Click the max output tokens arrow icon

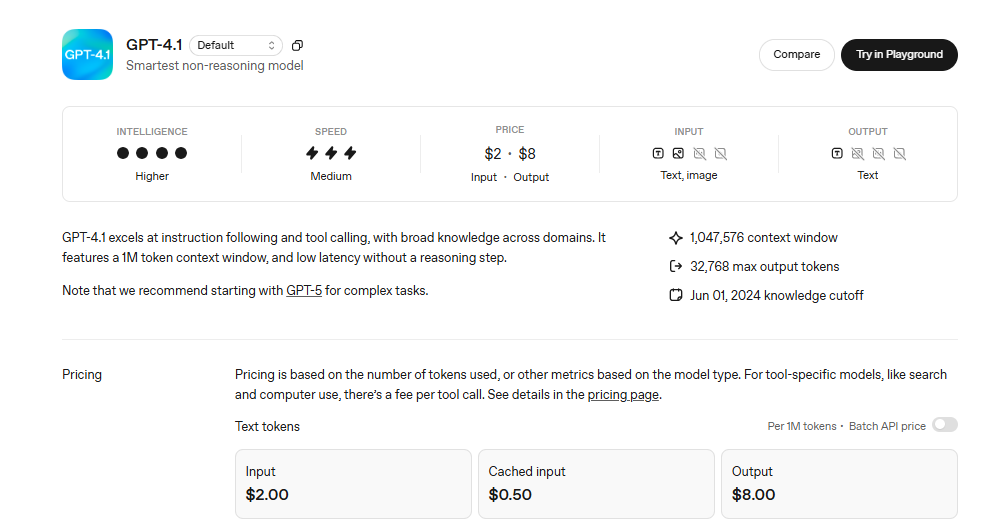(x=676, y=266)
